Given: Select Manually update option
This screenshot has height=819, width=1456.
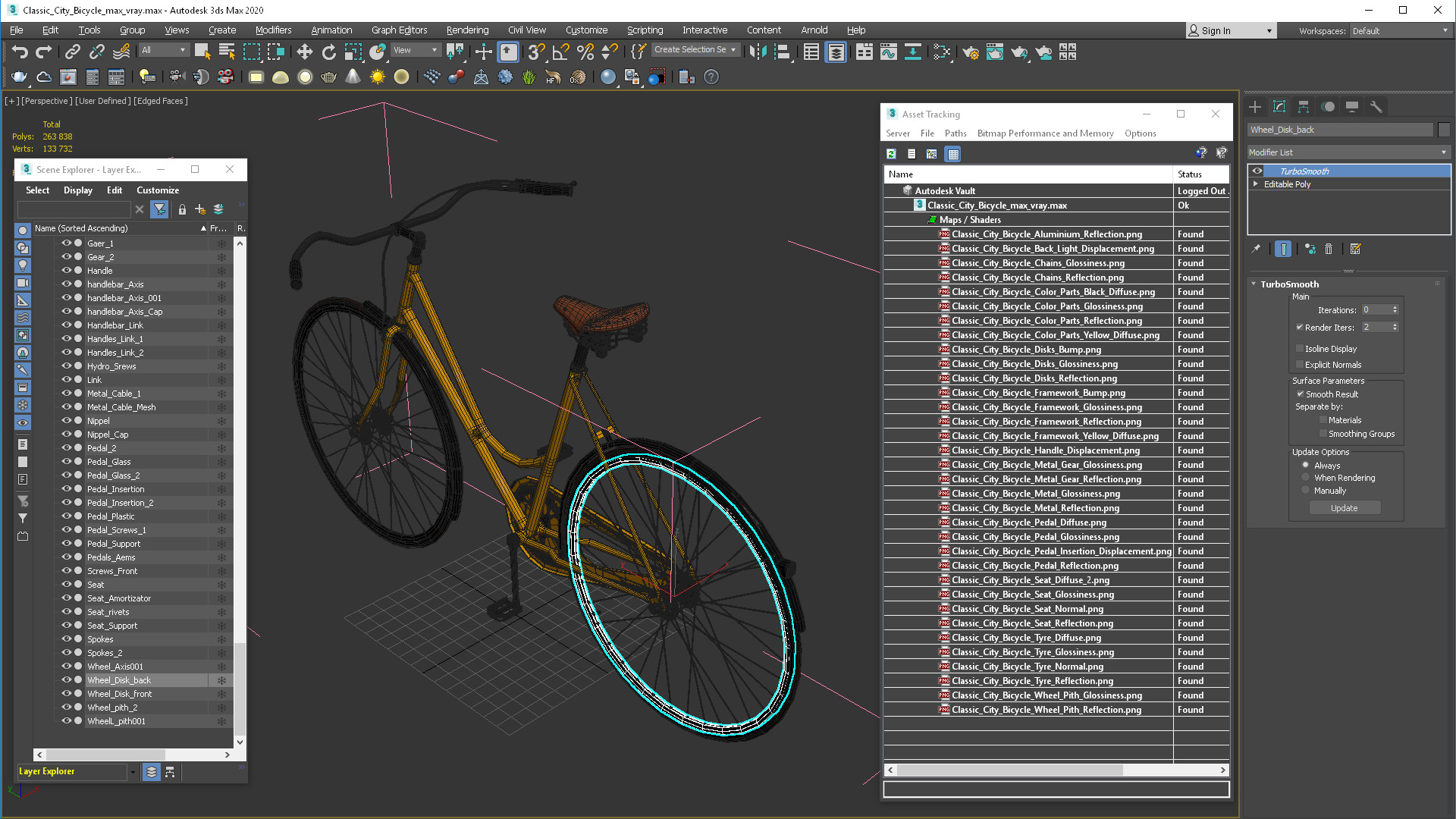Looking at the screenshot, I should tap(1305, 491).
